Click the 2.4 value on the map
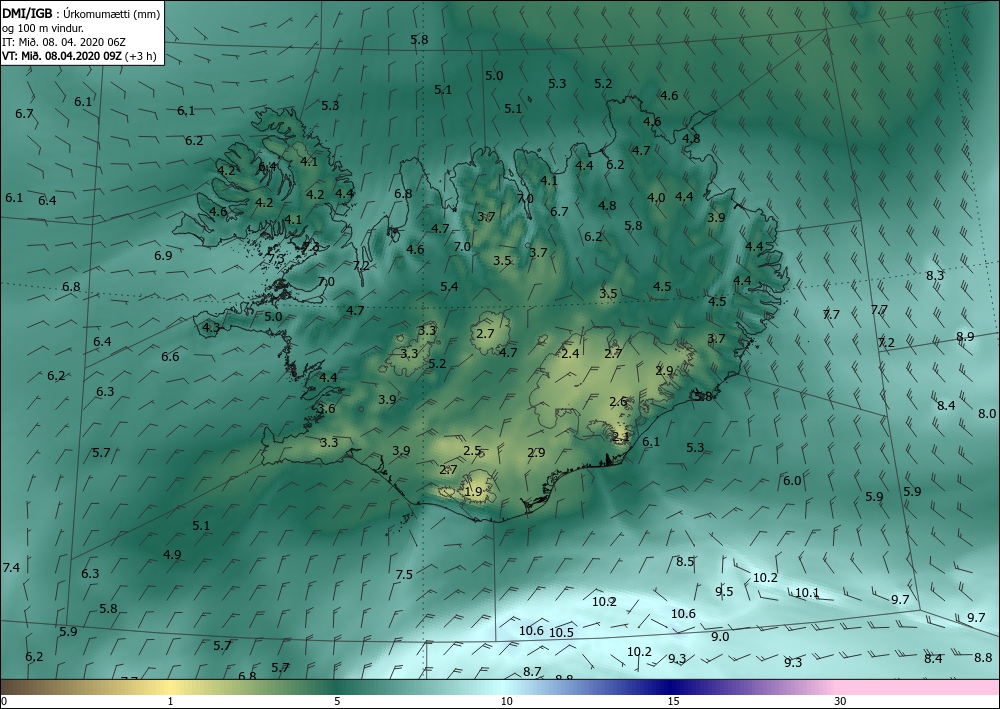Image resolution: width=1000 pixels, height=709 pixels. [570, 353]
